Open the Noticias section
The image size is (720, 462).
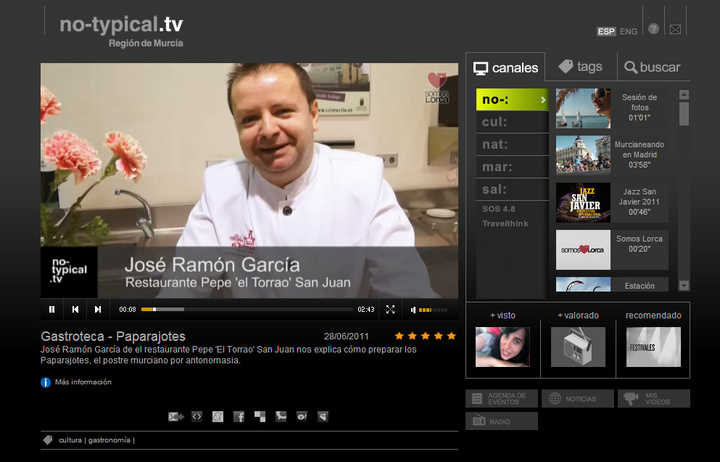pos(578,399)
